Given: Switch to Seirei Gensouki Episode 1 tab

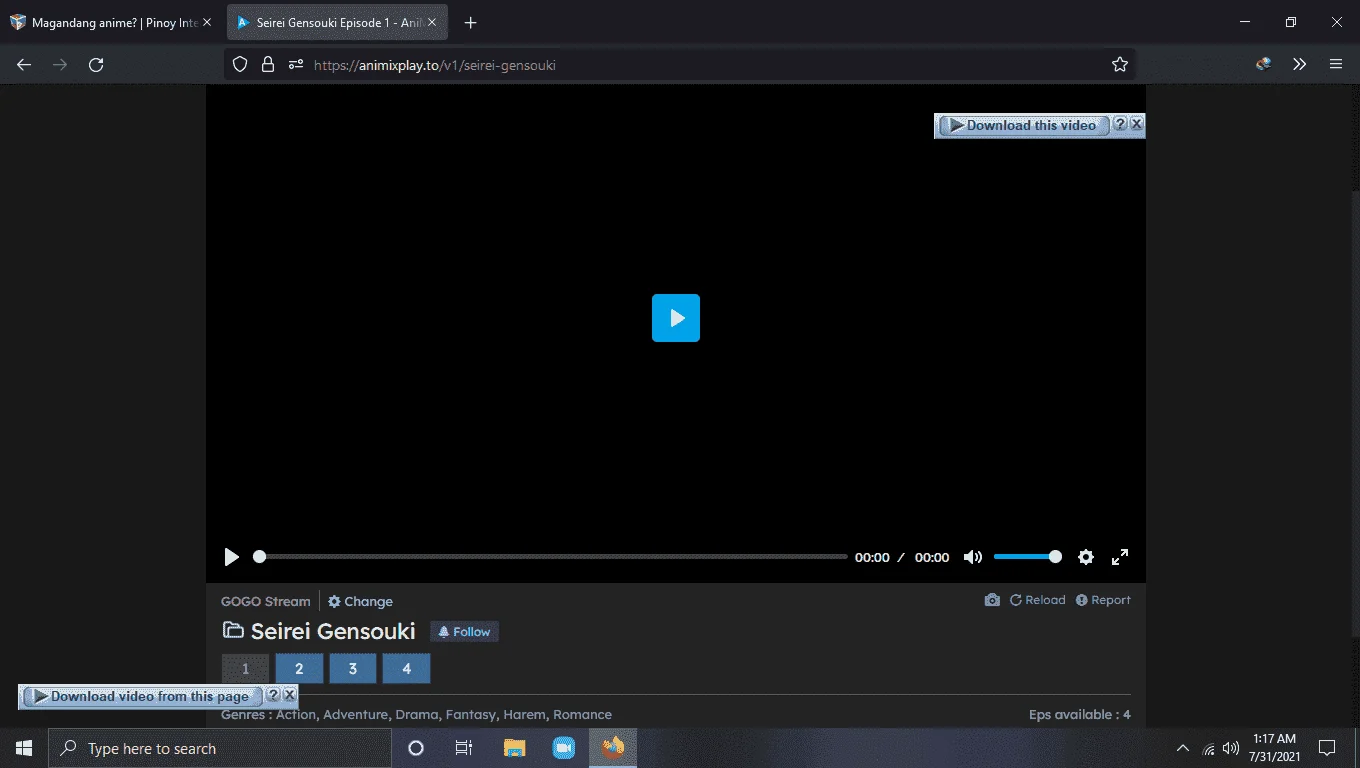Looking at the screenshot, I should (x=337, y=22).
